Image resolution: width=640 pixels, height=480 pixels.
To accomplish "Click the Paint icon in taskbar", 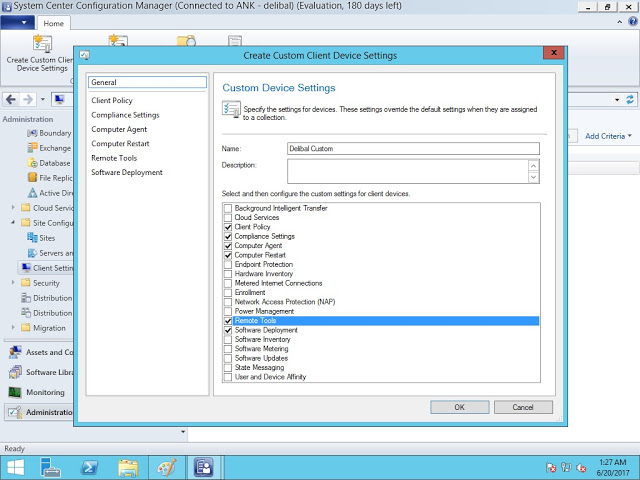I will pos(166,467).
